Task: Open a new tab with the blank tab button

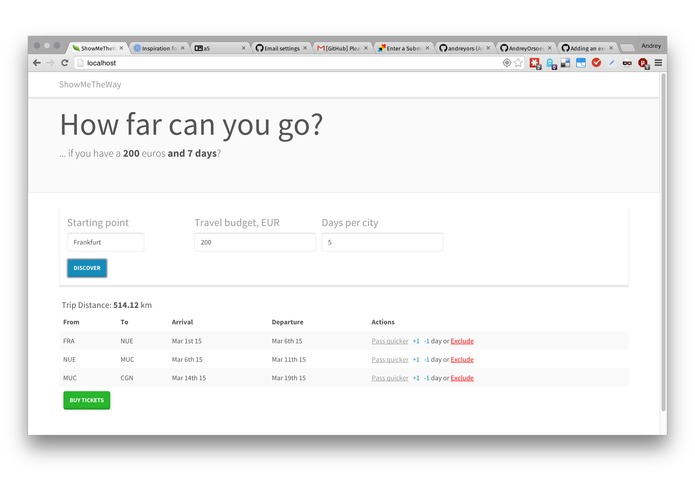Action: click(626, 48)
